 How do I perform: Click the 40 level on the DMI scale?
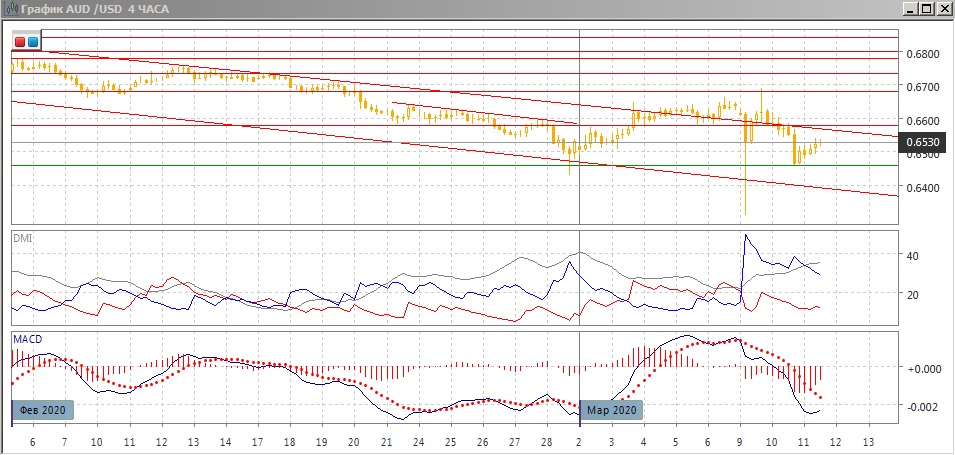912,256
